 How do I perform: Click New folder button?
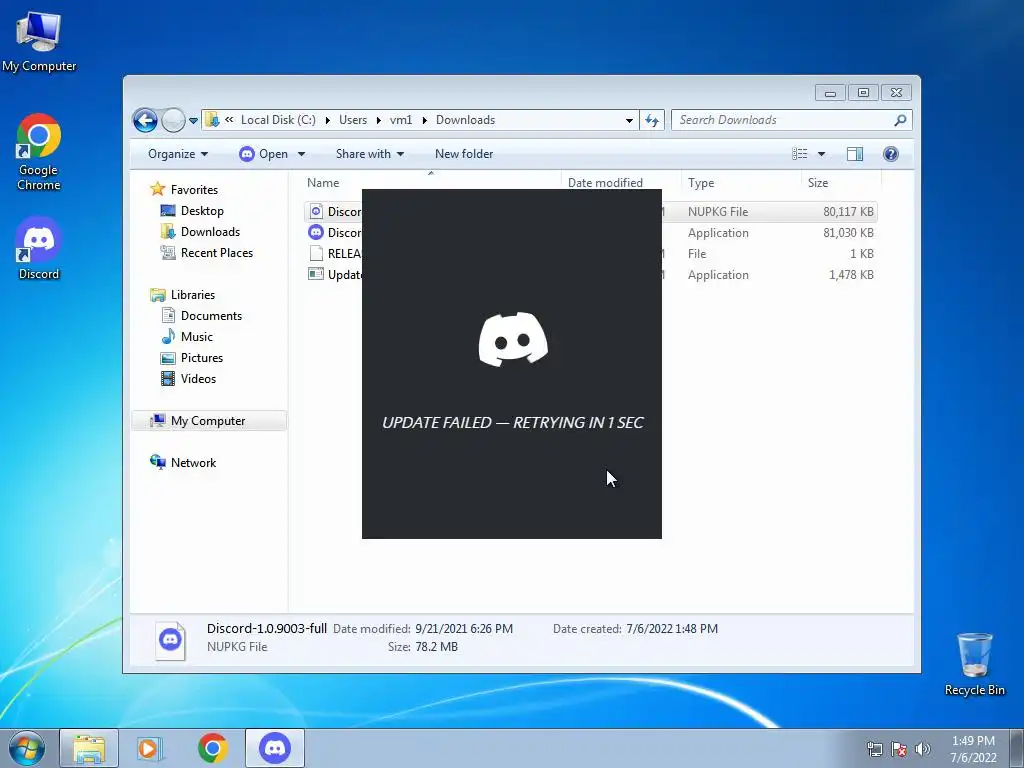point(464,154)
